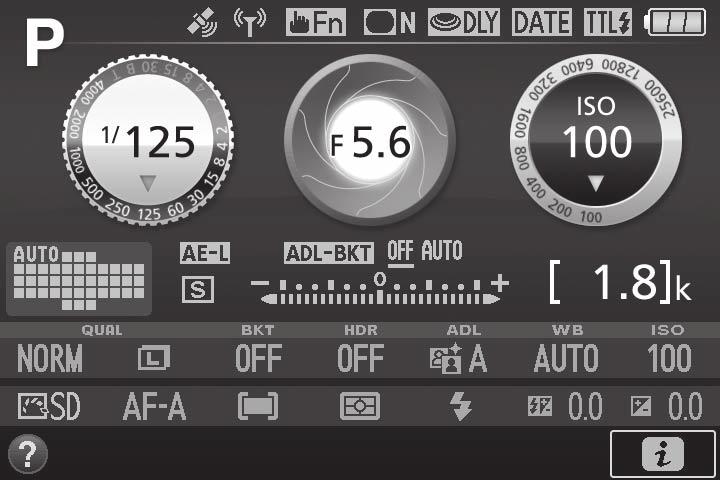Tap the GPS satellite signal icon
Image resolution: width=720 pixels, height=480 pixels.
(202, 22)
